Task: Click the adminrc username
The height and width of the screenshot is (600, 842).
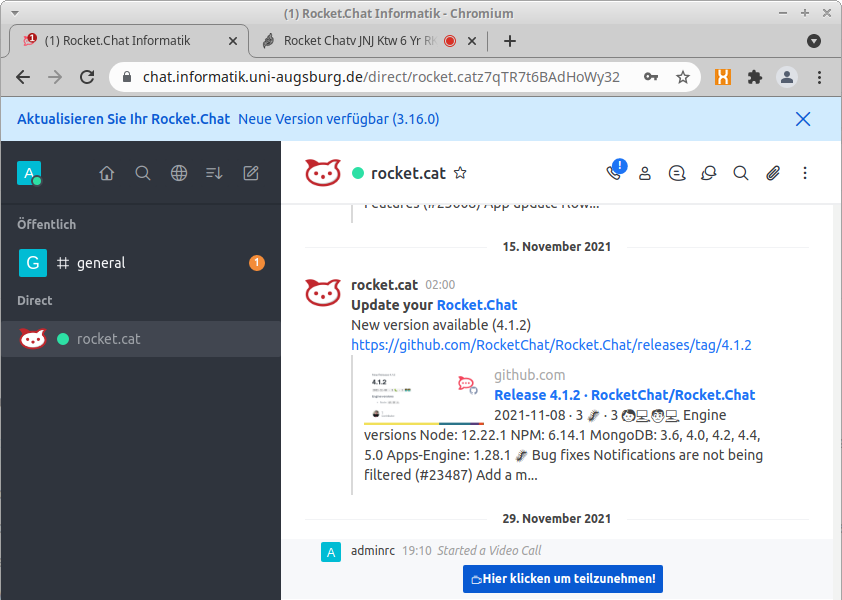Action: [x=373, y=551]
